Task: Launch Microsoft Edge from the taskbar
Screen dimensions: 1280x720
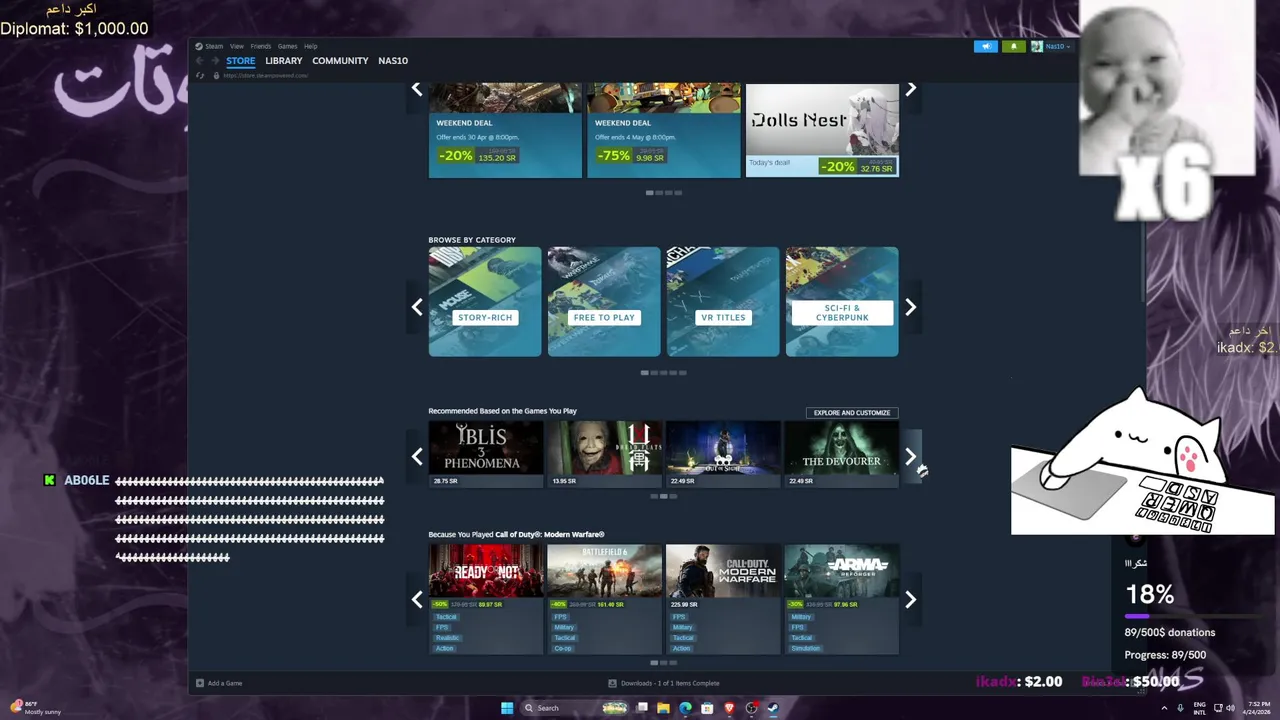Action: coord(685,708)
